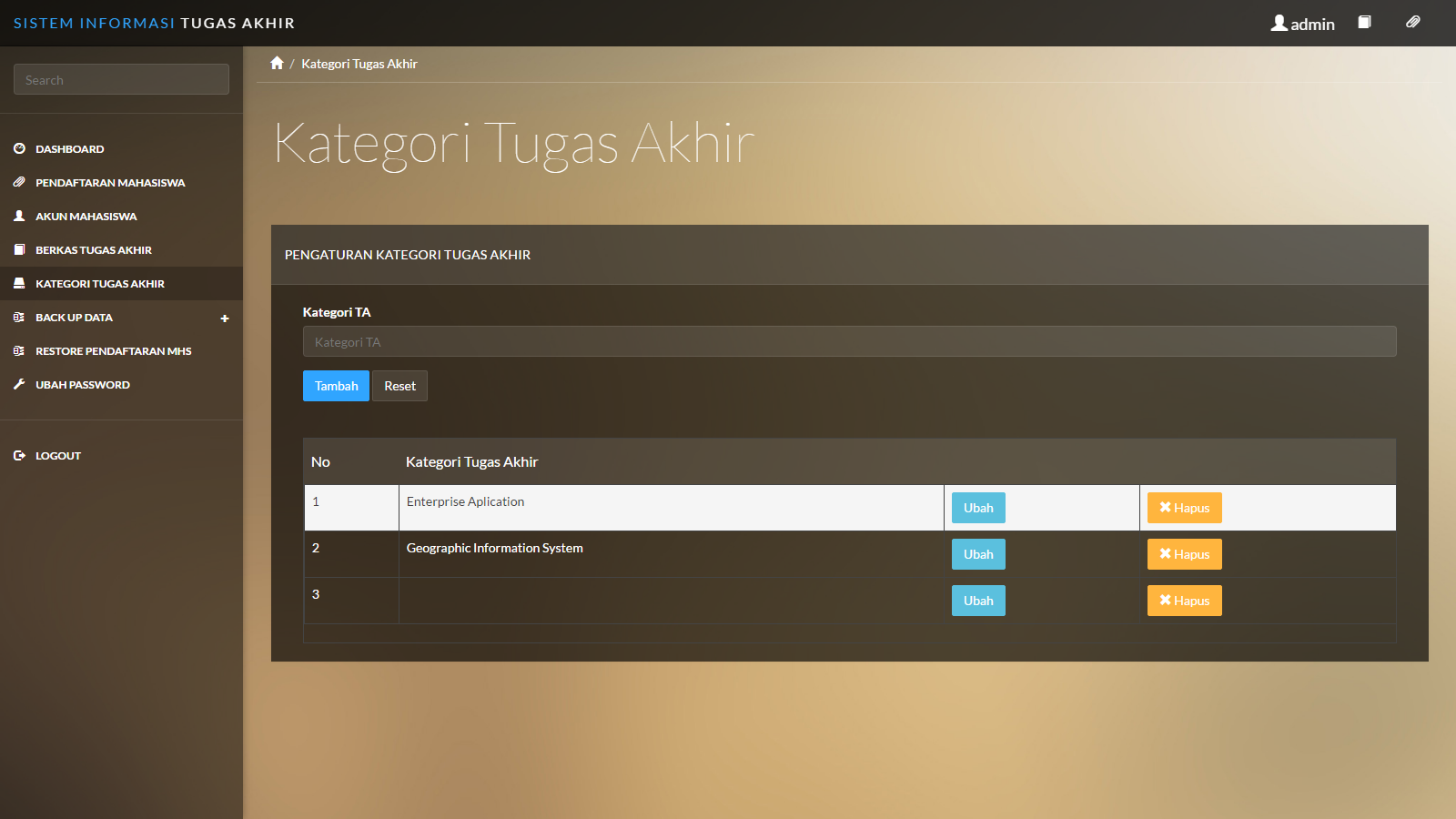Click the paperclip icon in top bar
Screen dimensions: 1456x819
coord(1412,22)
